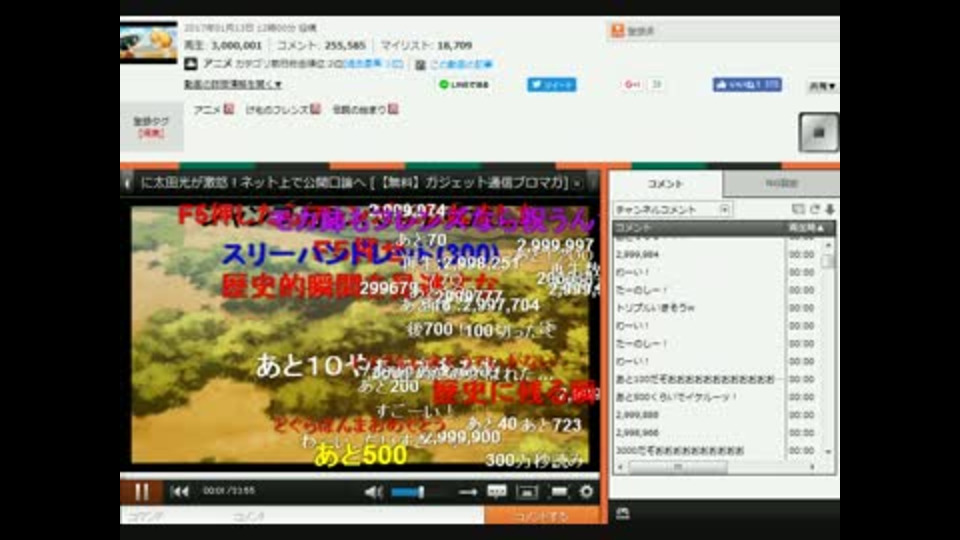Sort by the コメント column header

click(699, 227)
